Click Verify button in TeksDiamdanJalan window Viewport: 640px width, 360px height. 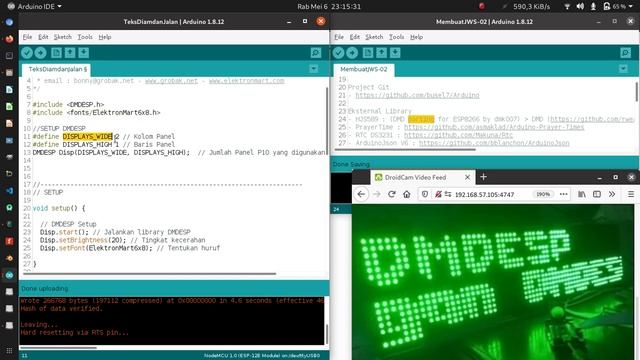point(27,53)
